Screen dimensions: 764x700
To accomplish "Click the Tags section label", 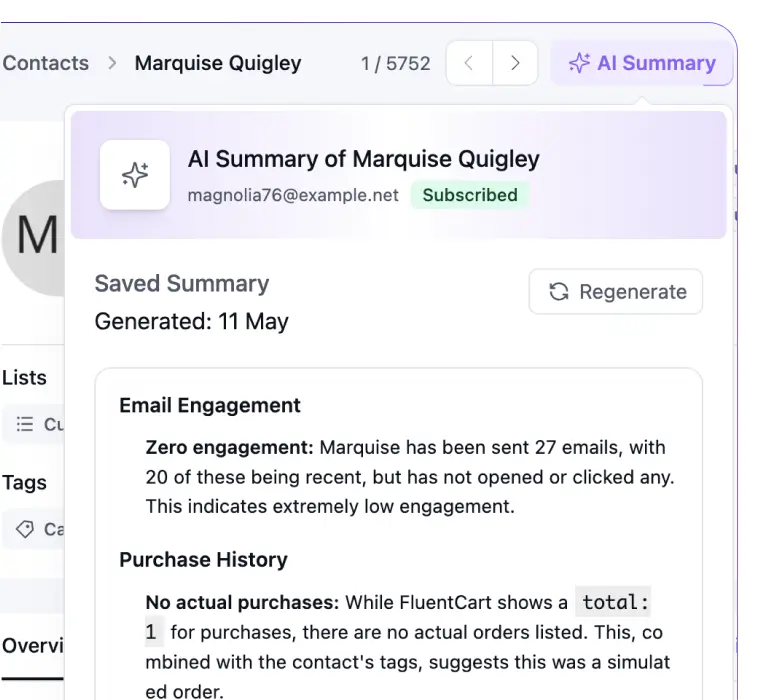I will (x=24, y=483).
